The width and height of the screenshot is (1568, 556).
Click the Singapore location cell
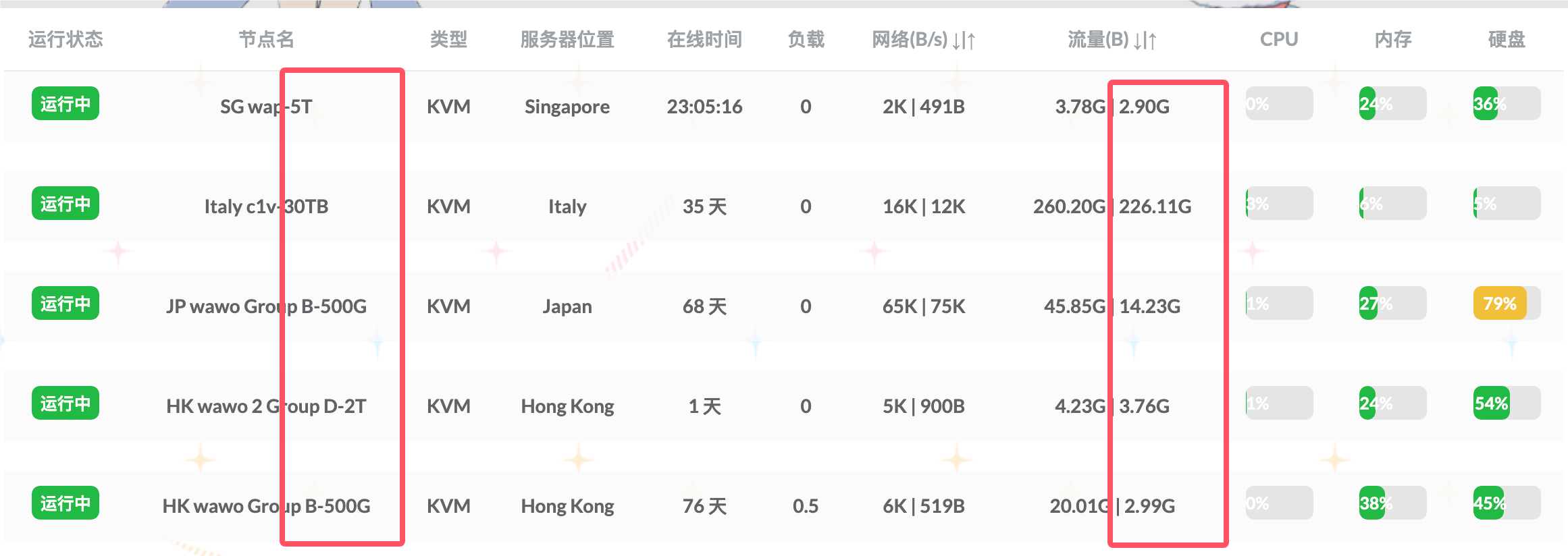[x=567, y=107]
